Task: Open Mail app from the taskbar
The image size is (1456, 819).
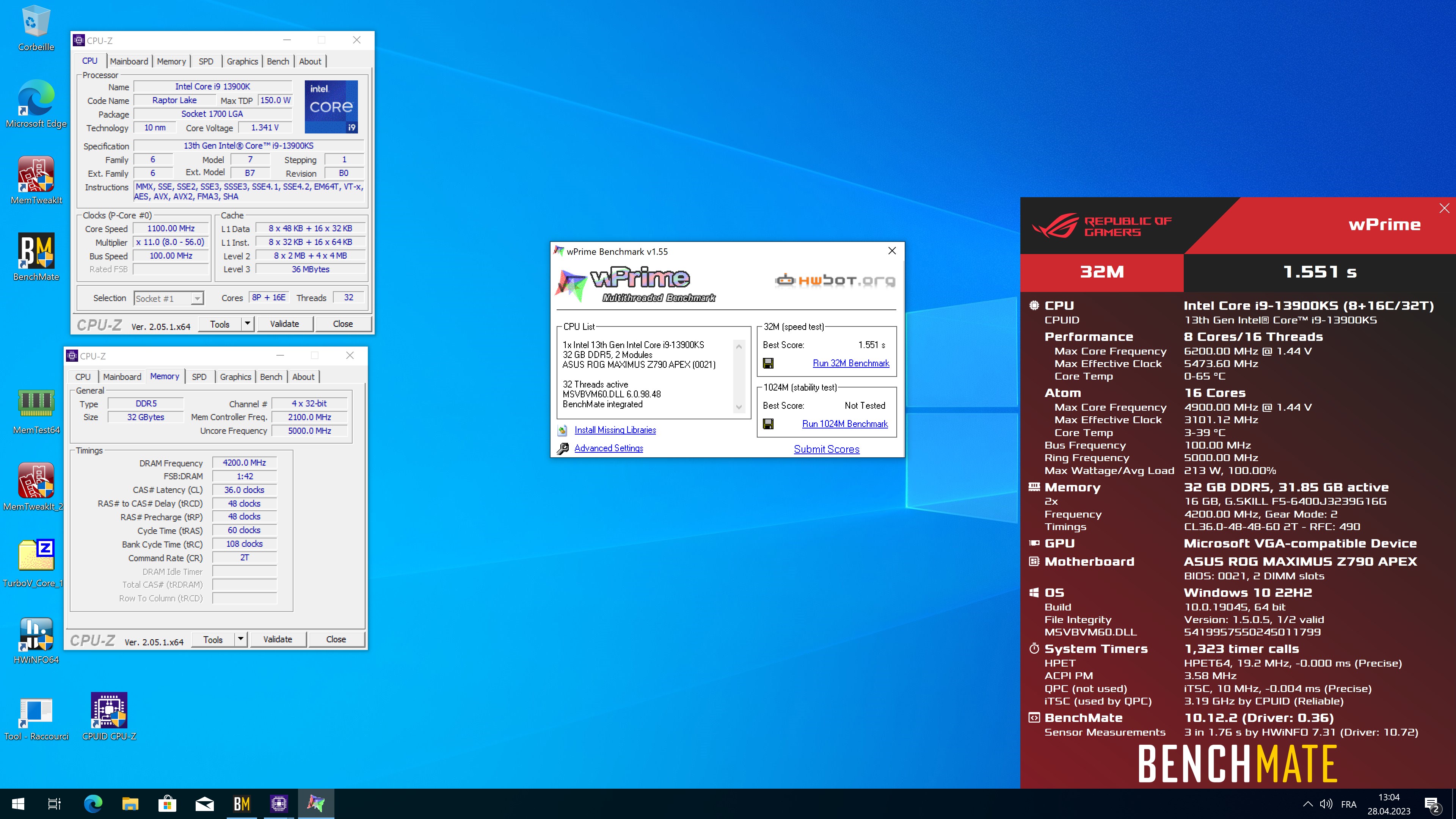Action: click(x=205, y=804)
